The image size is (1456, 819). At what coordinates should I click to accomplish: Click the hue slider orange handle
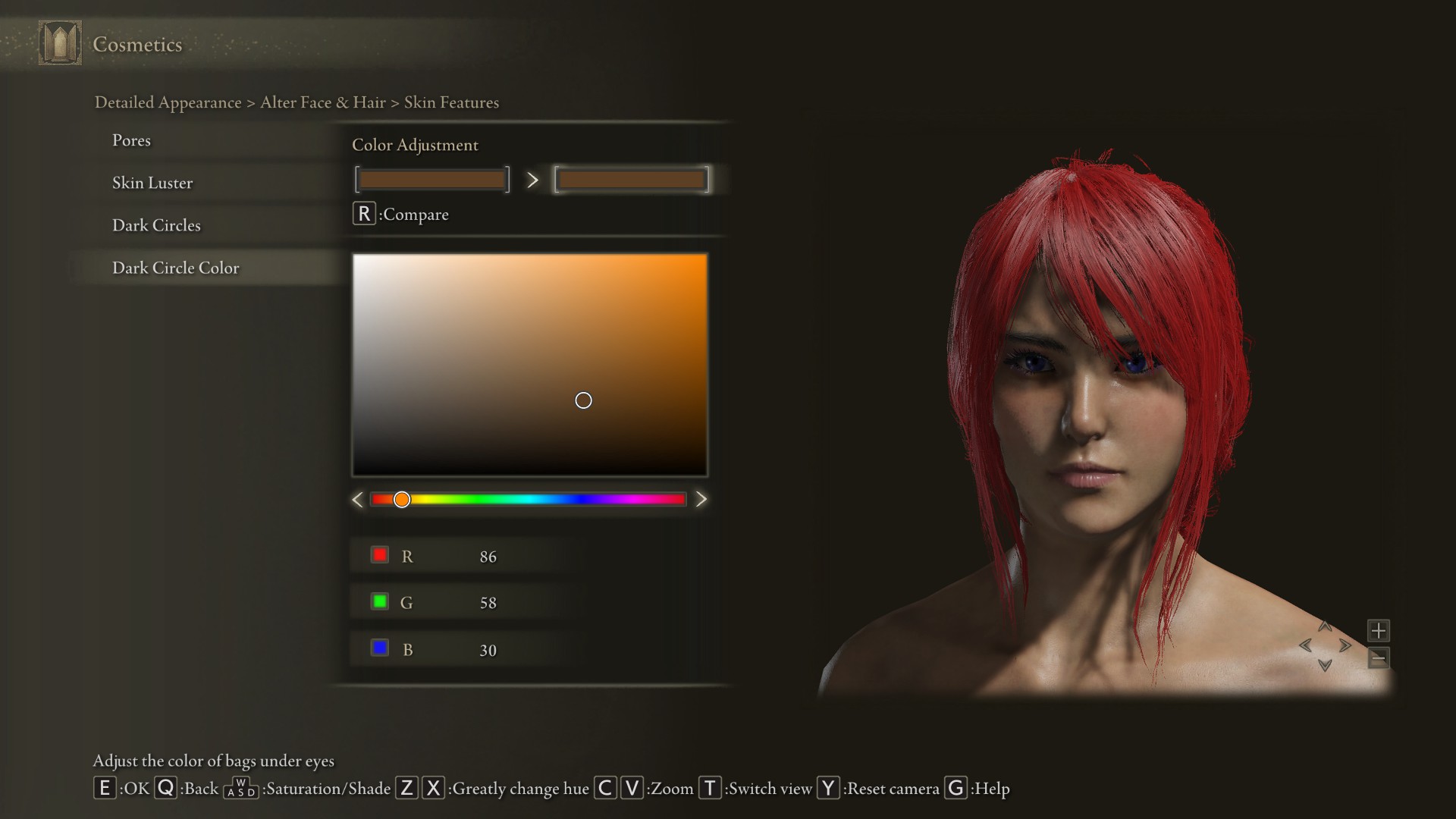click(402, 499)
